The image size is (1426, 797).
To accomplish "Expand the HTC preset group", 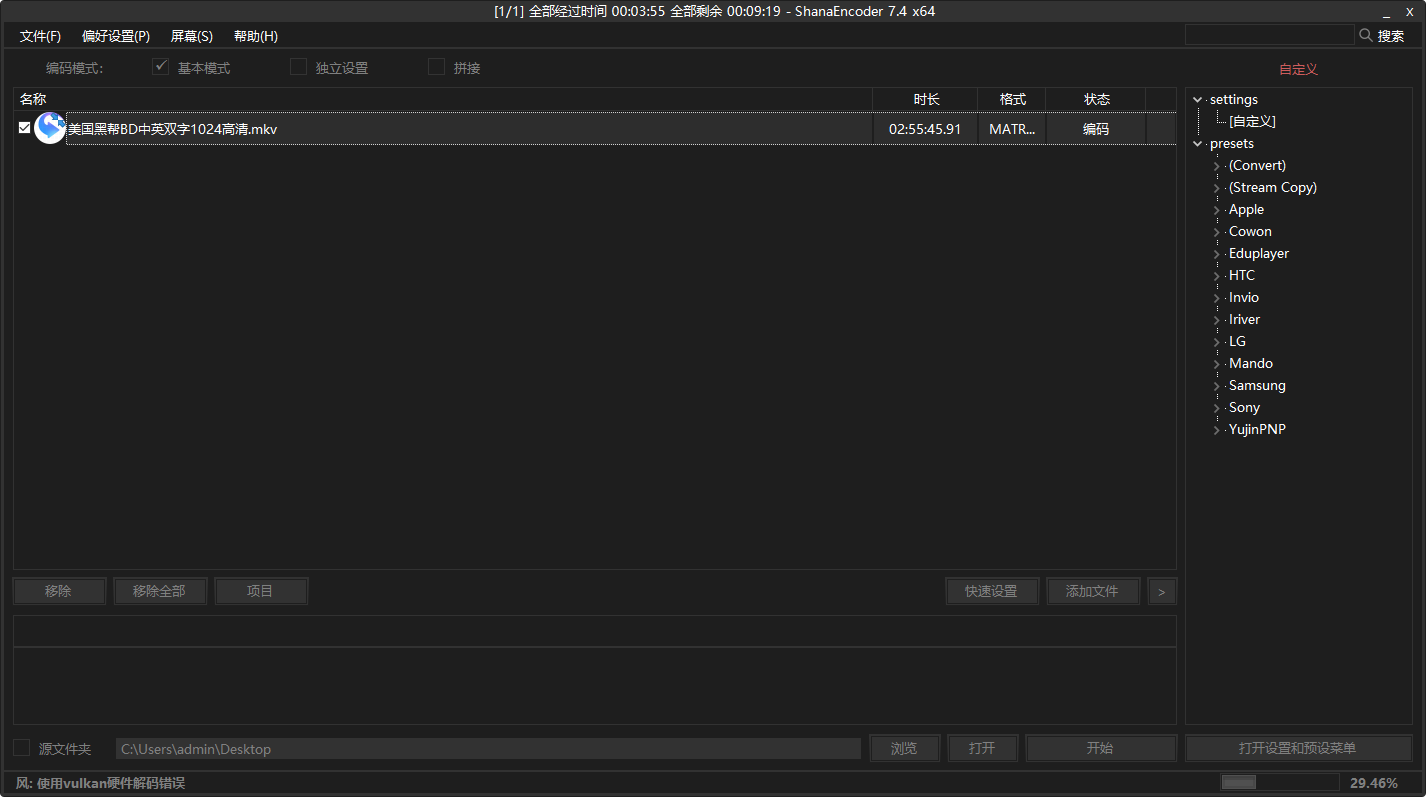I will tap(1217, 276).
